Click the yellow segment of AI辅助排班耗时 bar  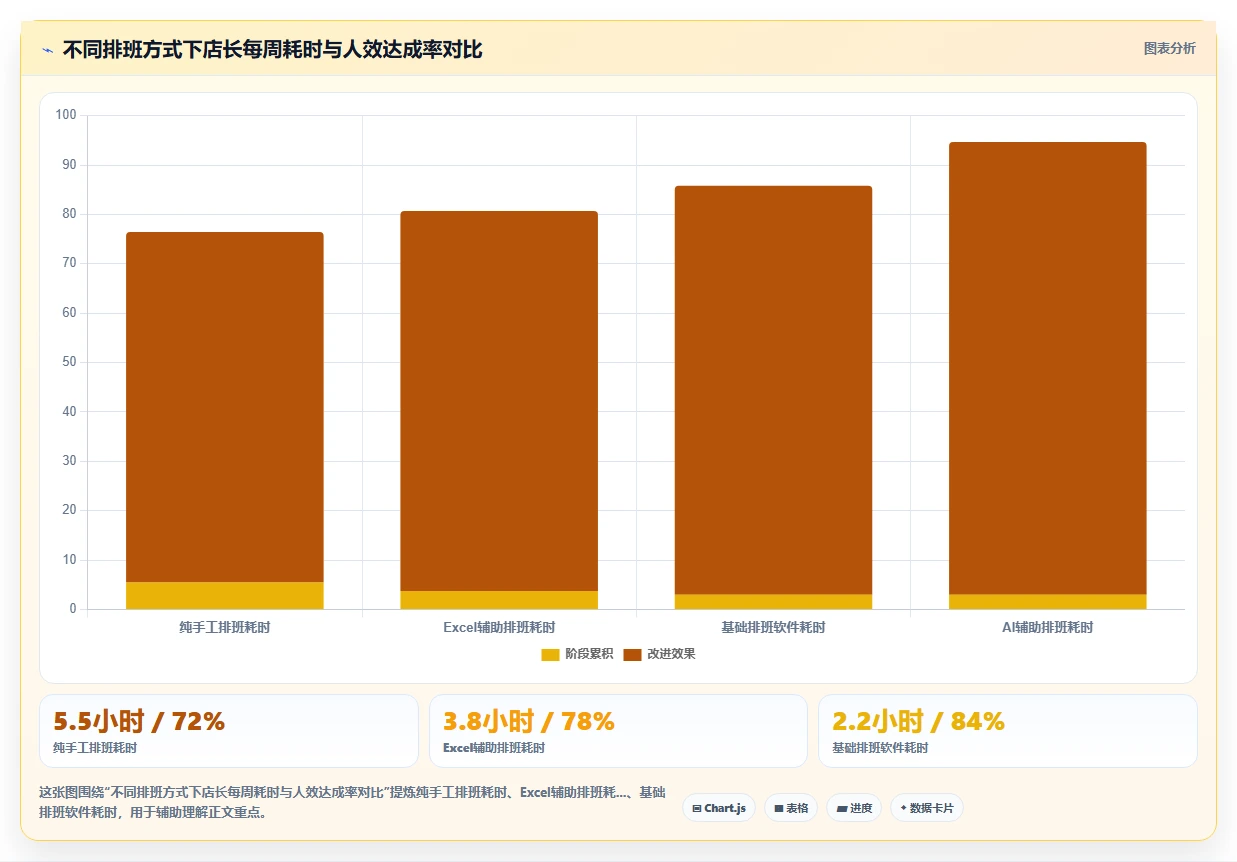tap(1048, 602)
